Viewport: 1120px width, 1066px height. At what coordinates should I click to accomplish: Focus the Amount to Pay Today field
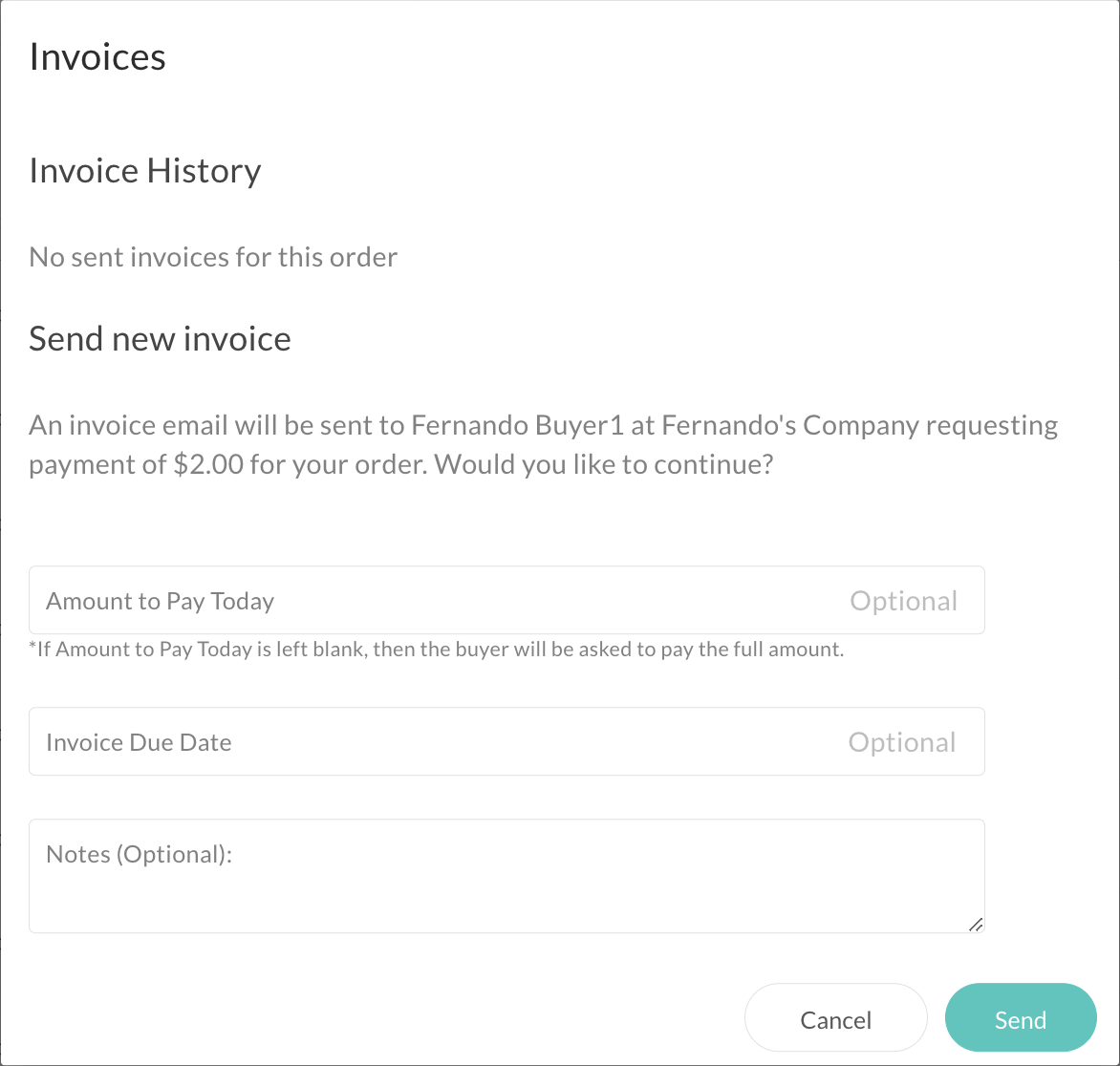(506, 600)
